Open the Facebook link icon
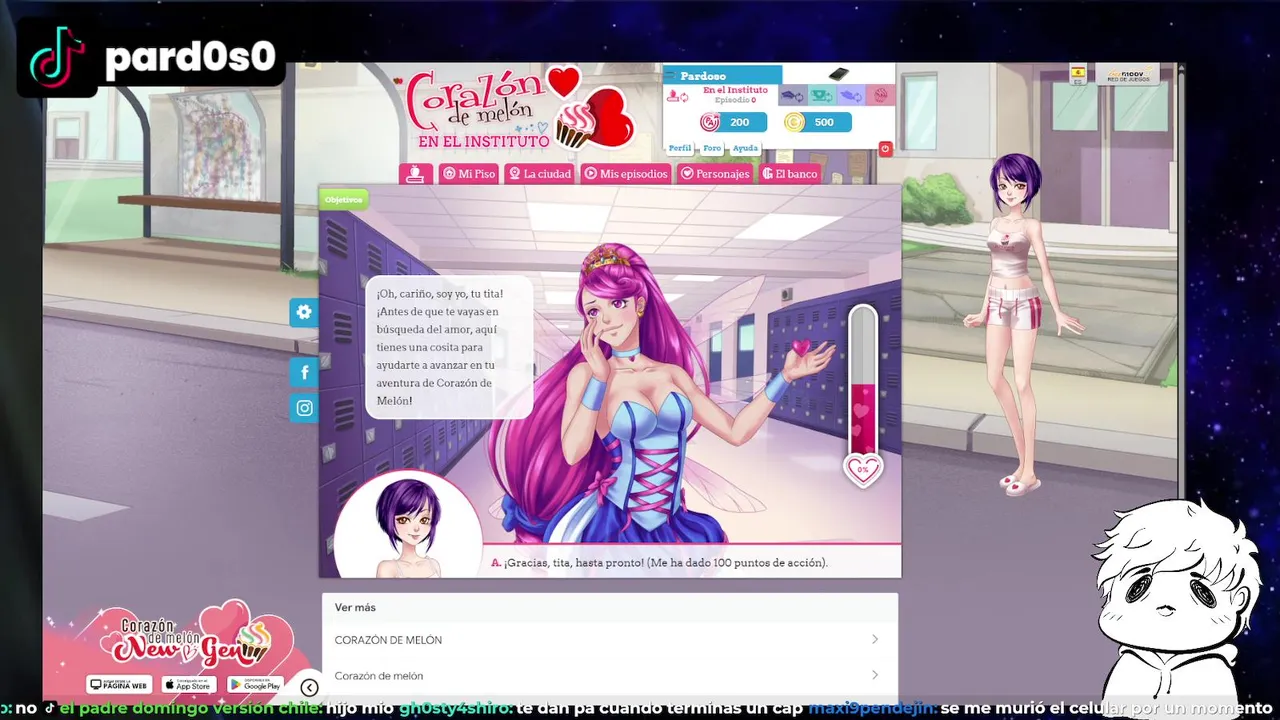1280x720 pixels. tap(304, 373)
